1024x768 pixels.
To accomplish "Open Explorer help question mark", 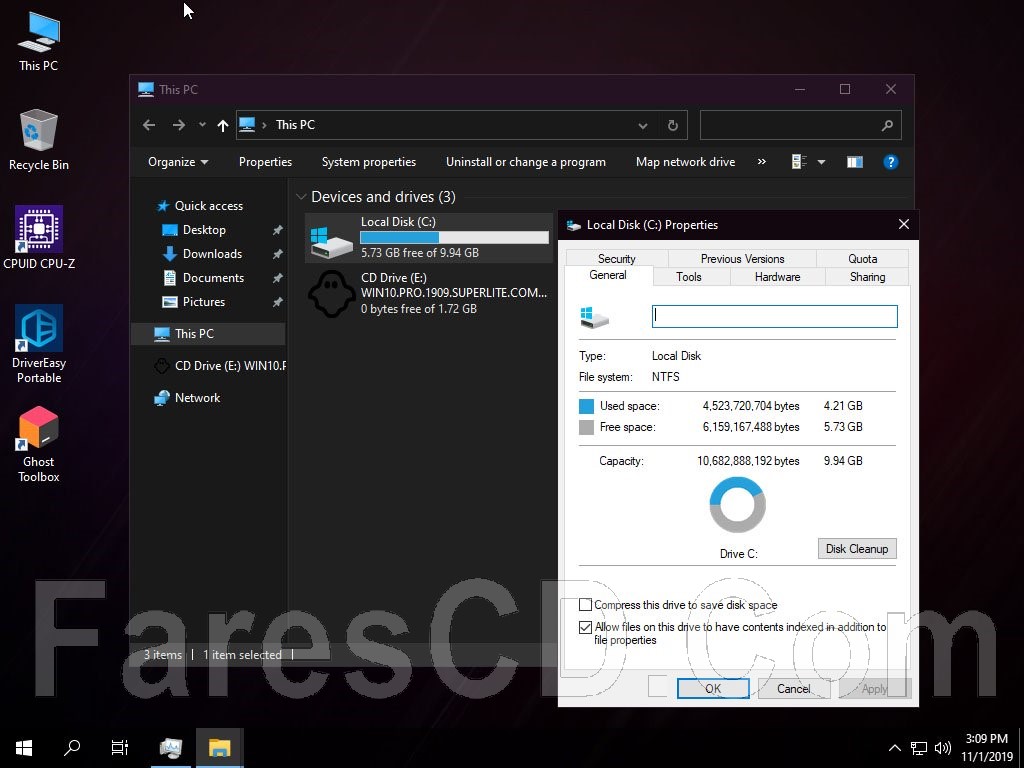I will pyautogui.click(x=890, y=162).
